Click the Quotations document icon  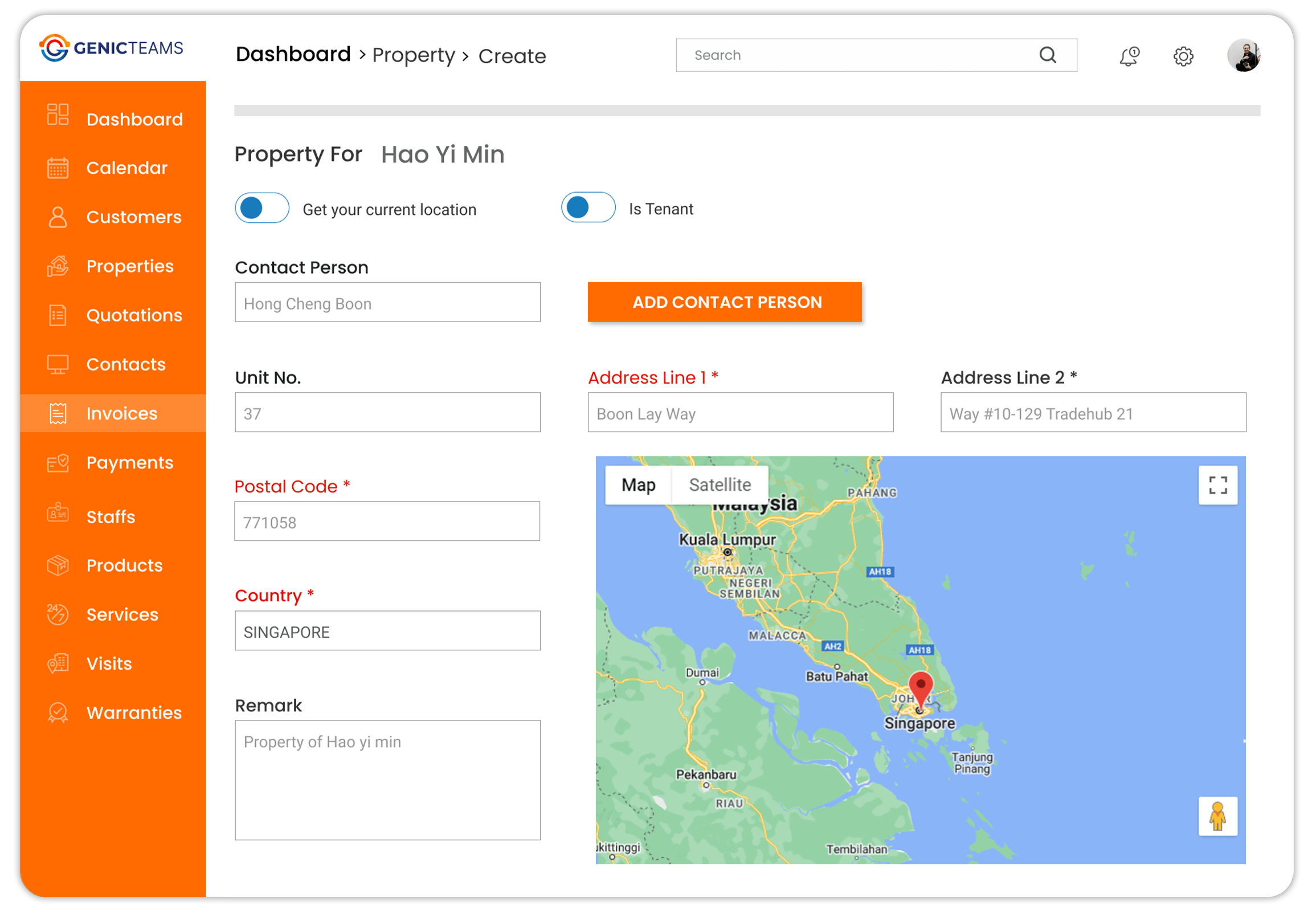point(58,315)
